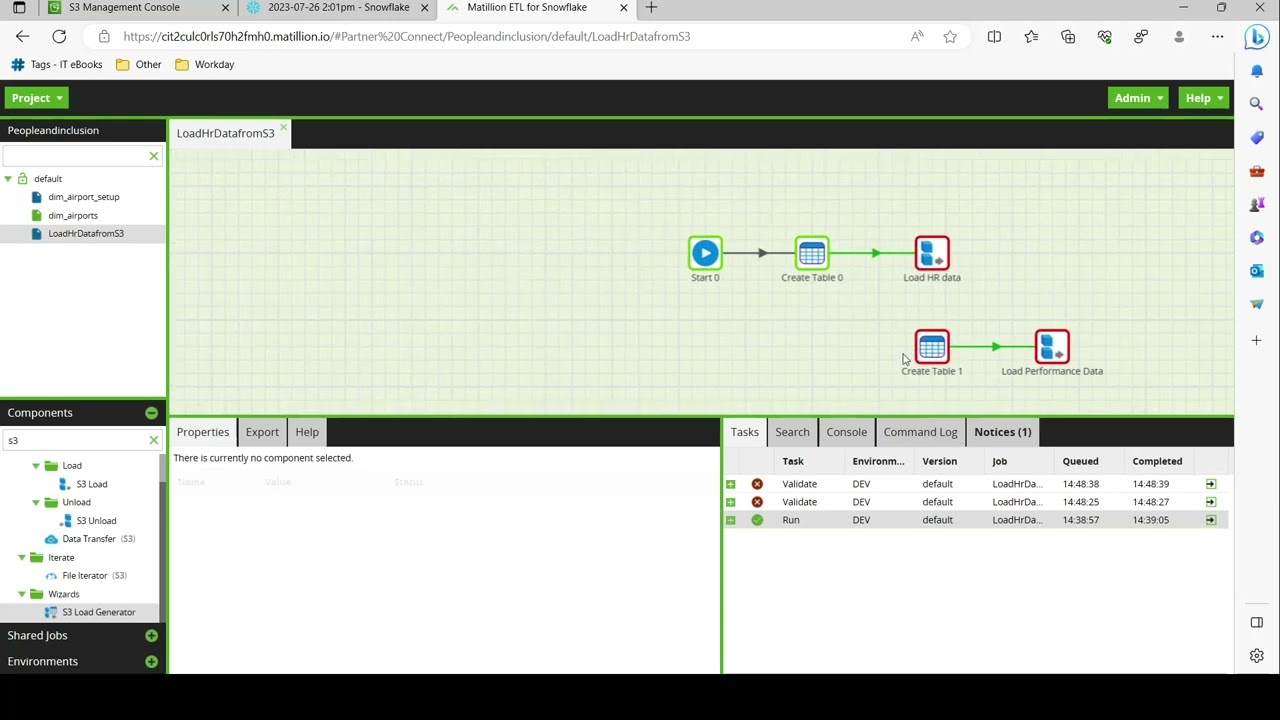Open a new browser tab
This screenshot has height=720, width=1280.
pos(651,8)
